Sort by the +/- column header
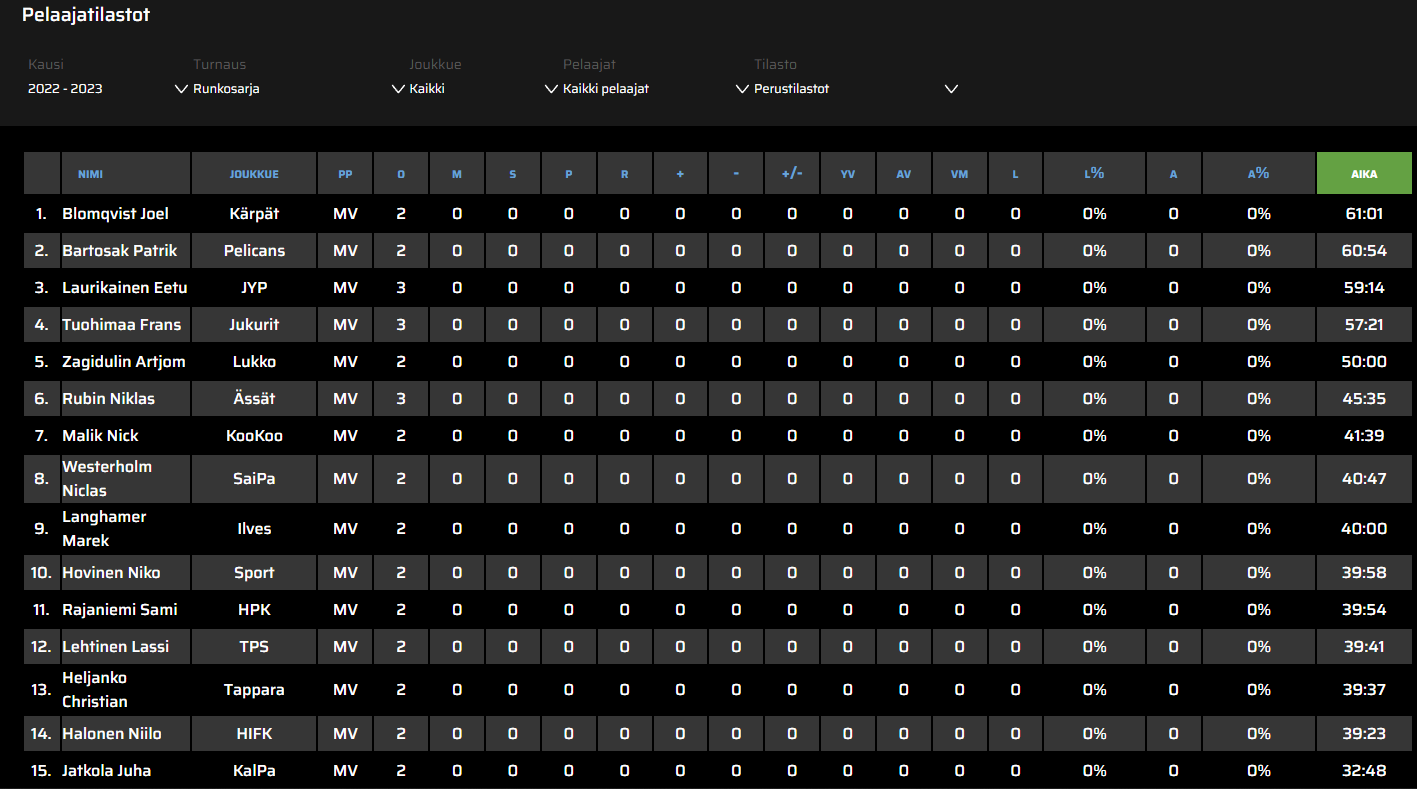The height and width of the screenshot is (789, 1417). (792, 173)
